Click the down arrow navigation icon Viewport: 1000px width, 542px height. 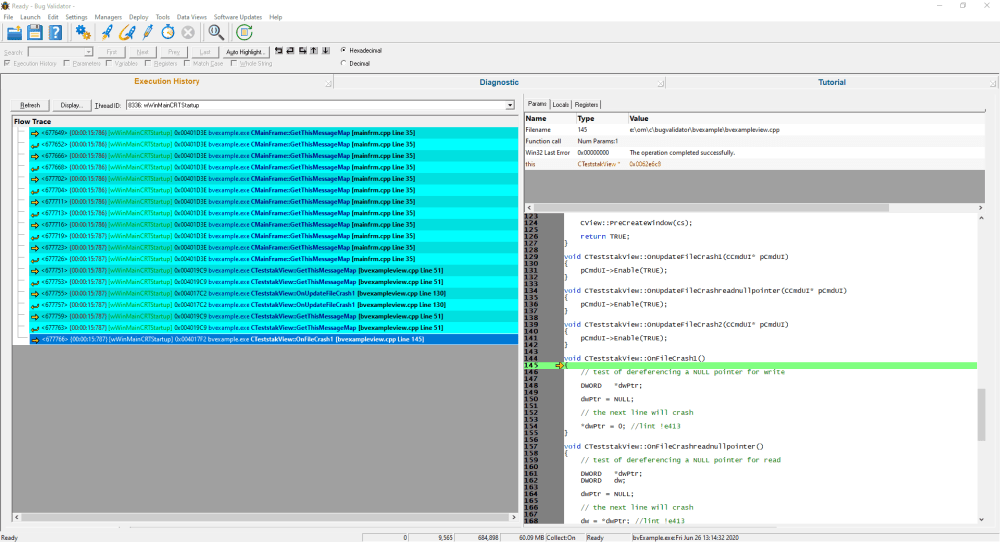click(x=326, y=50)
